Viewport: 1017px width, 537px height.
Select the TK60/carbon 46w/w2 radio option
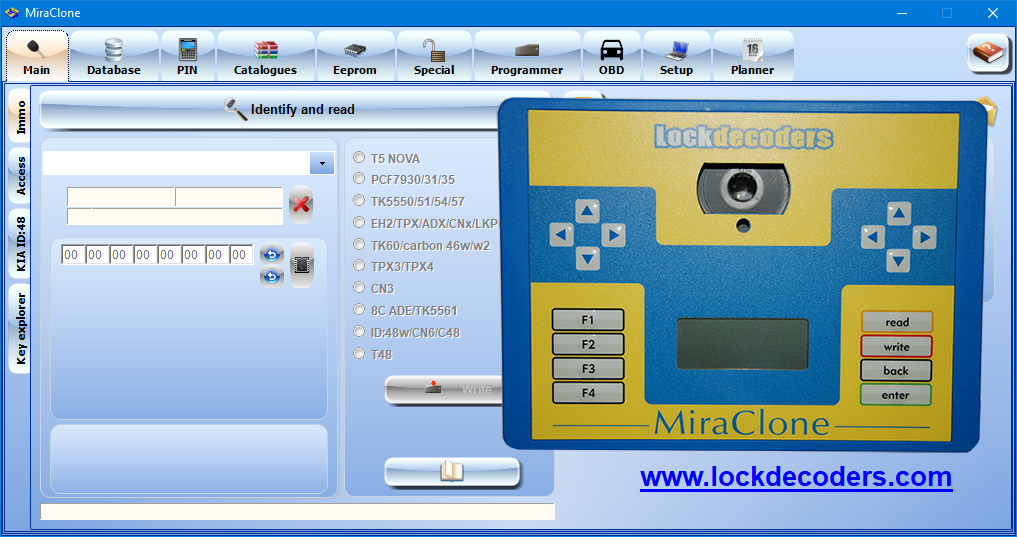[x=359, y=245]
